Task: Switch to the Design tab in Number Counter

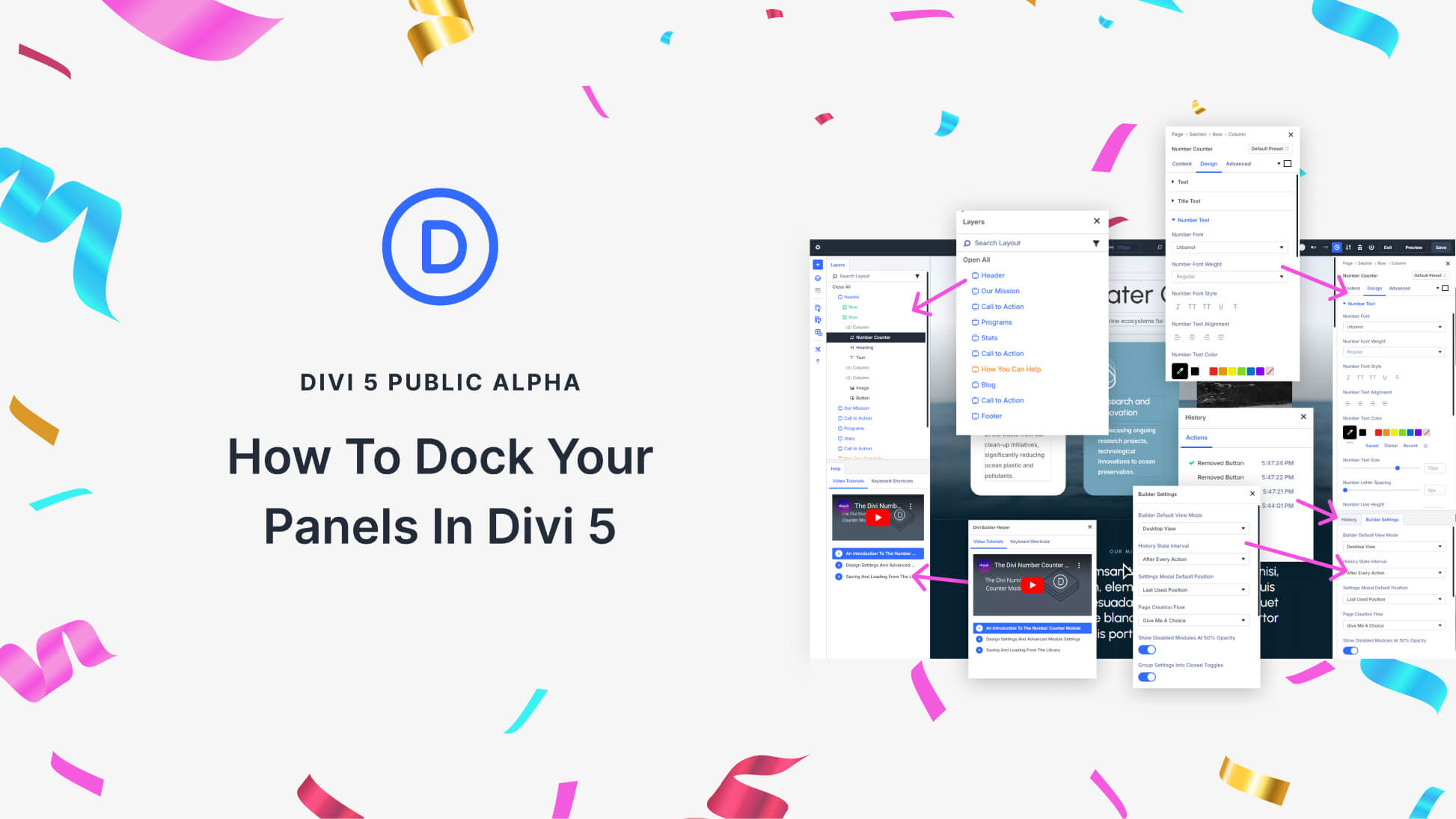Action: 1208,164
